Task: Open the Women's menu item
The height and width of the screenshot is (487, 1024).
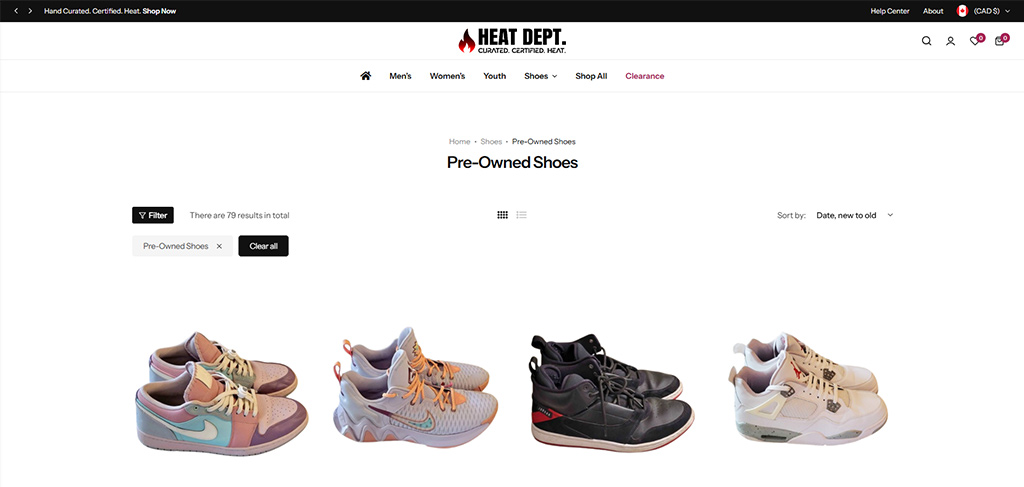Action: click(x=447, y=76)
